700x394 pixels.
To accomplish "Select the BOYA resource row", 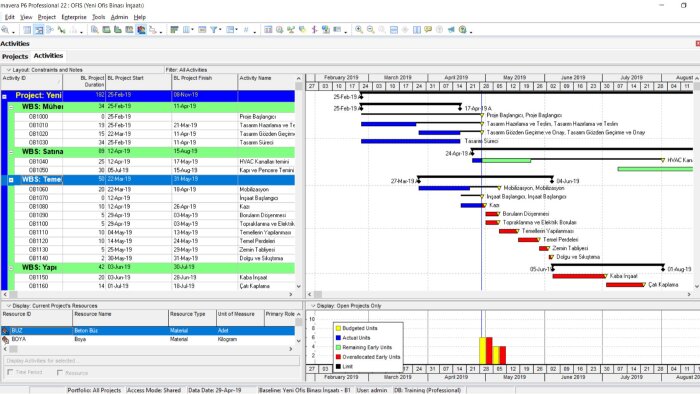I will click(147, 340).
